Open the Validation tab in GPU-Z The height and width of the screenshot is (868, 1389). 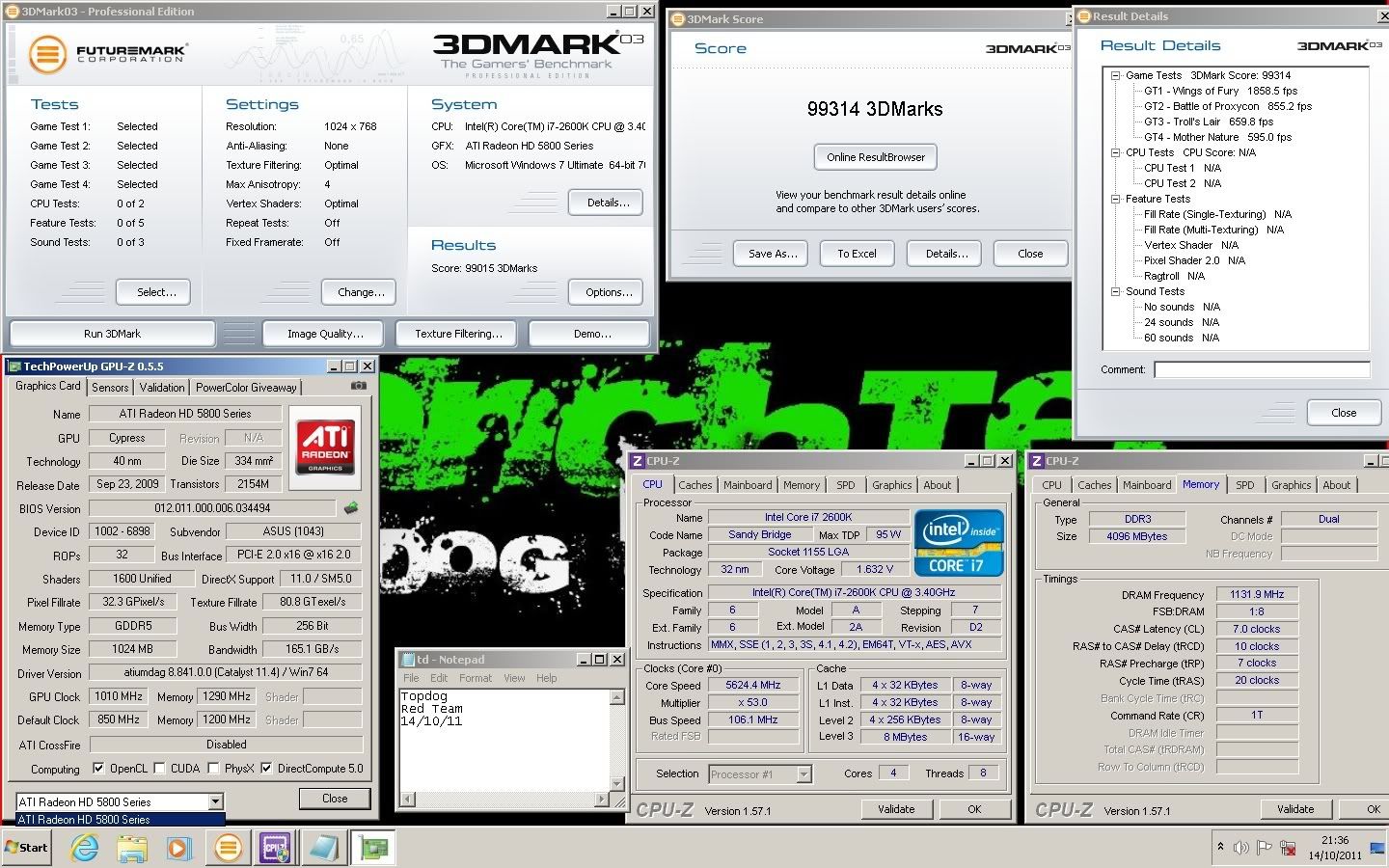coord(162,387)
